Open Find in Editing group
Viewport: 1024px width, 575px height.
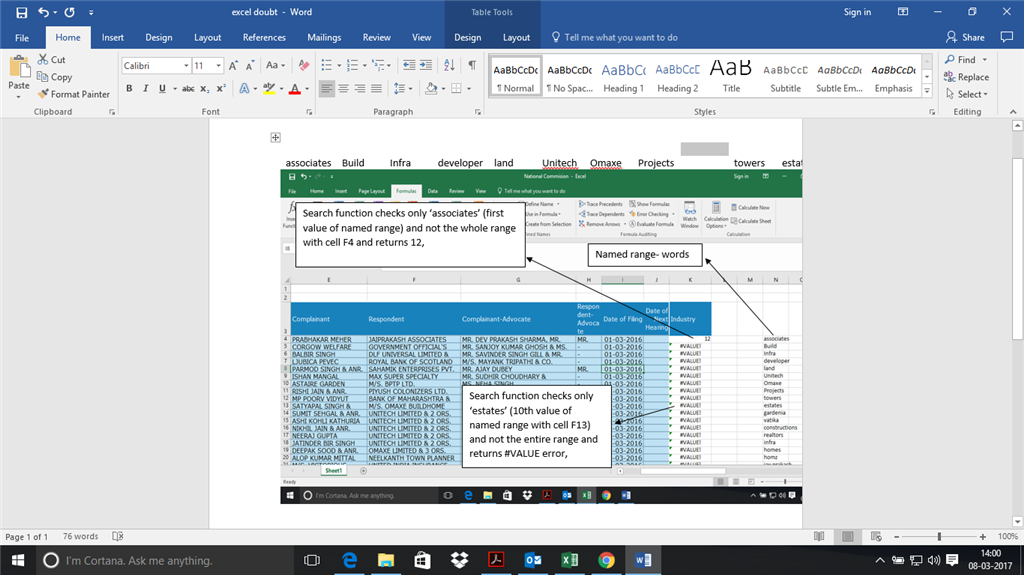point(960,59)
